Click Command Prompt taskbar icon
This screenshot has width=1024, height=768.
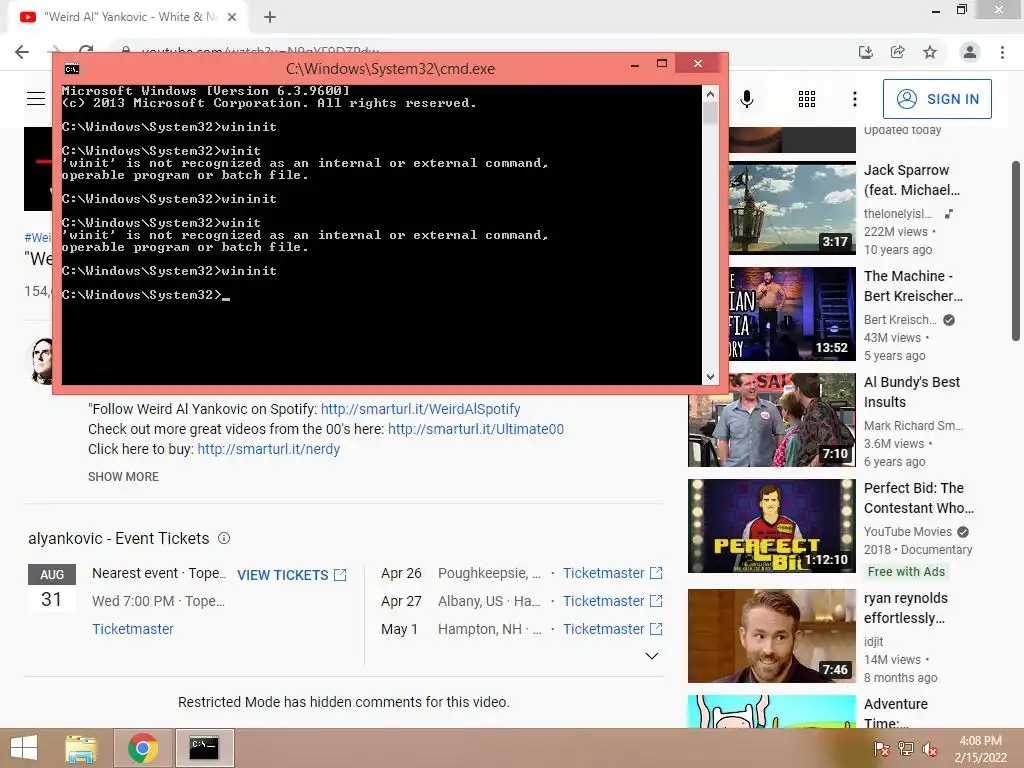204,748
